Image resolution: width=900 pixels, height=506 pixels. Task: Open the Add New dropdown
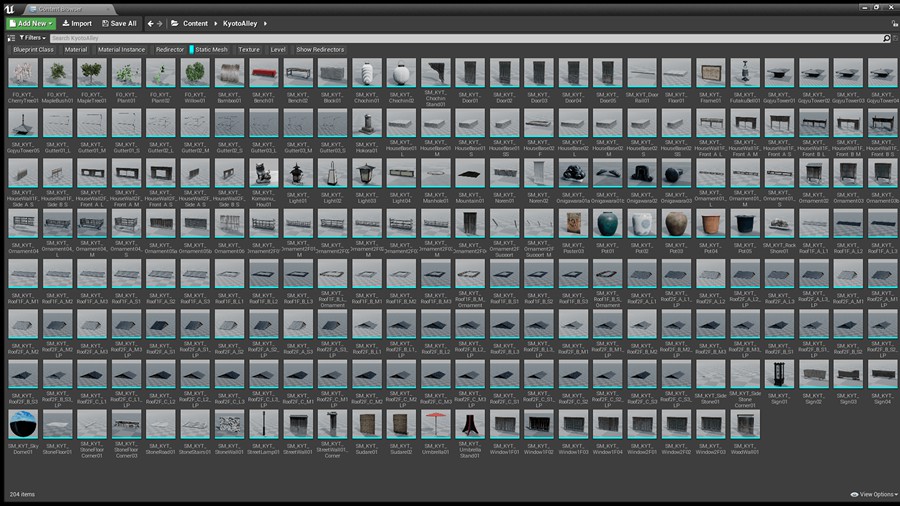tap(29, 23)
